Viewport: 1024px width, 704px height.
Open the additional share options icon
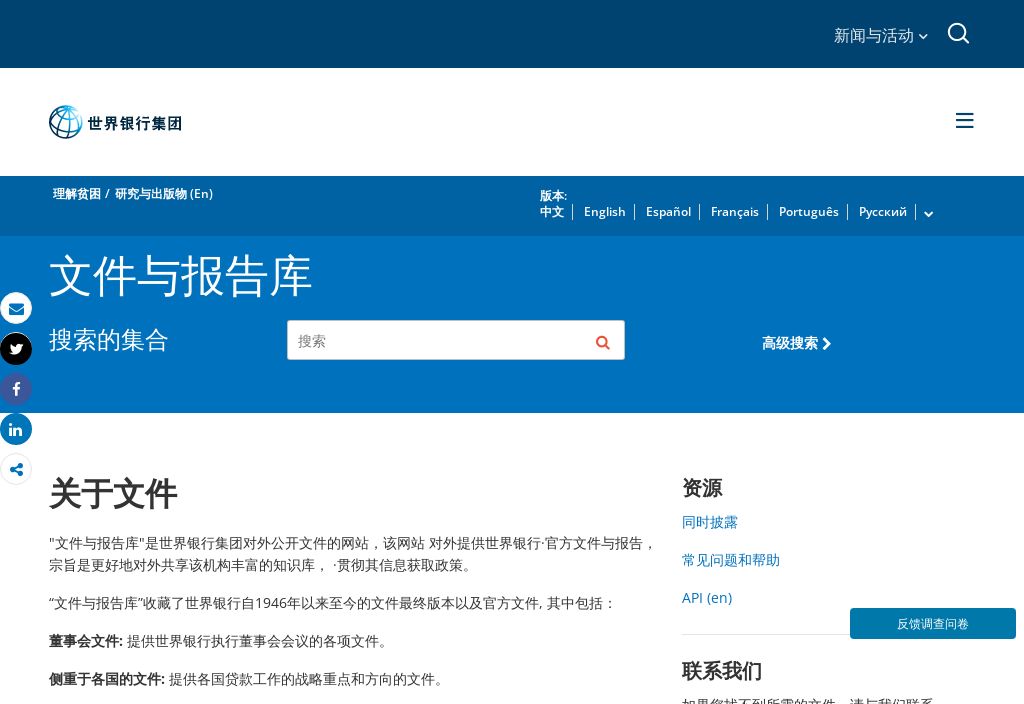pos(16,469)
